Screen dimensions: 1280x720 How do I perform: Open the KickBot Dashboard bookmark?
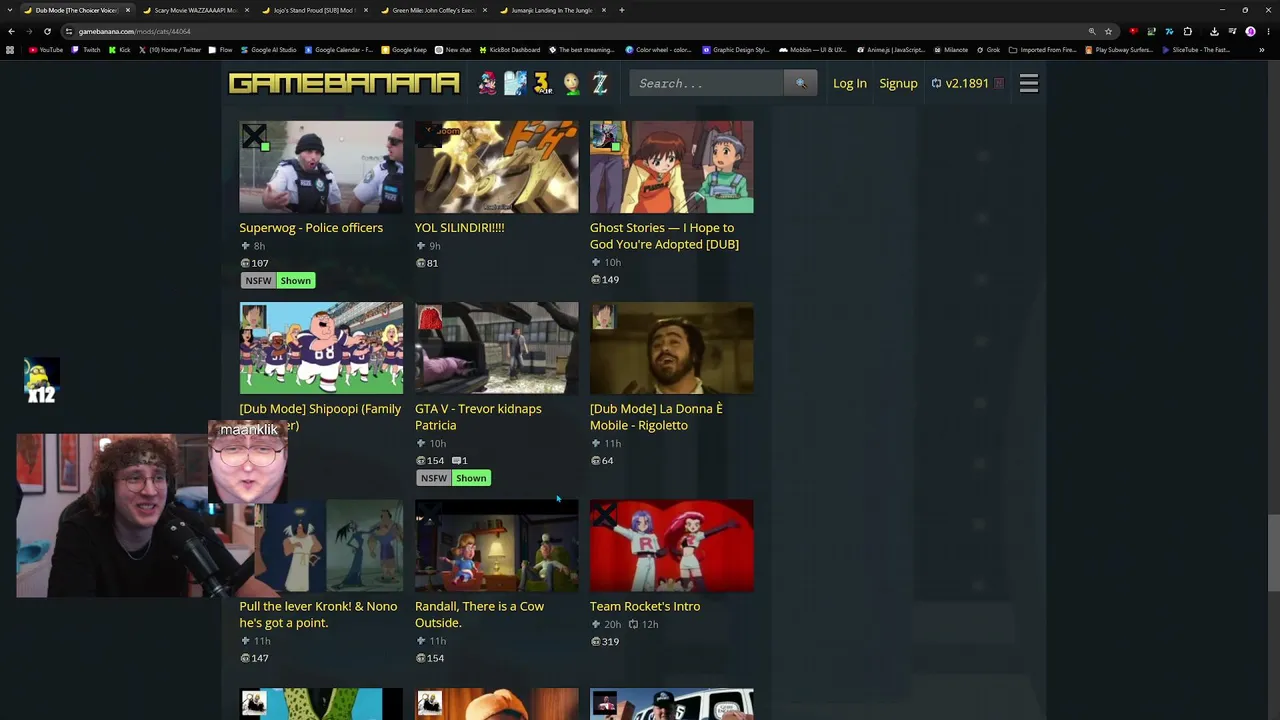(x=510, y=50)
